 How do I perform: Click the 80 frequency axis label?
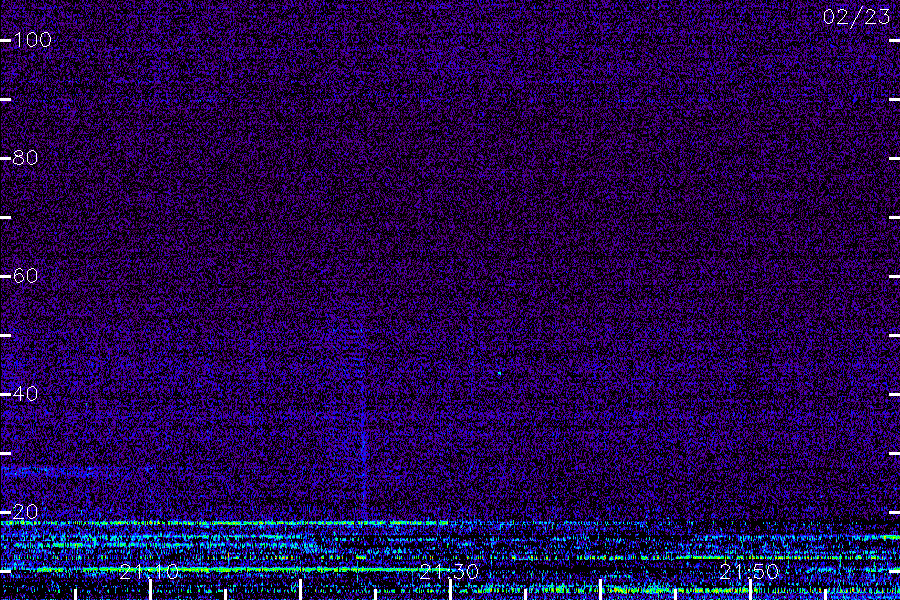coord(25,157)
